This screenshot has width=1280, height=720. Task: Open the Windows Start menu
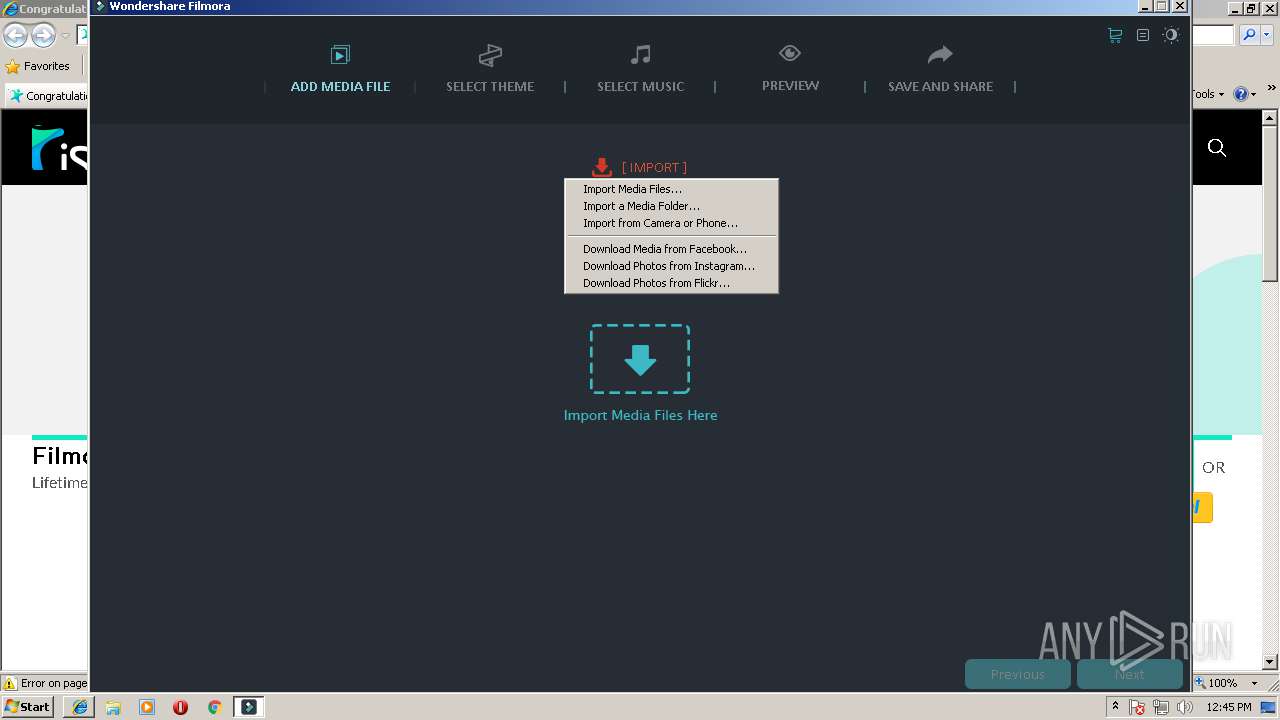(x=28, y=706)
